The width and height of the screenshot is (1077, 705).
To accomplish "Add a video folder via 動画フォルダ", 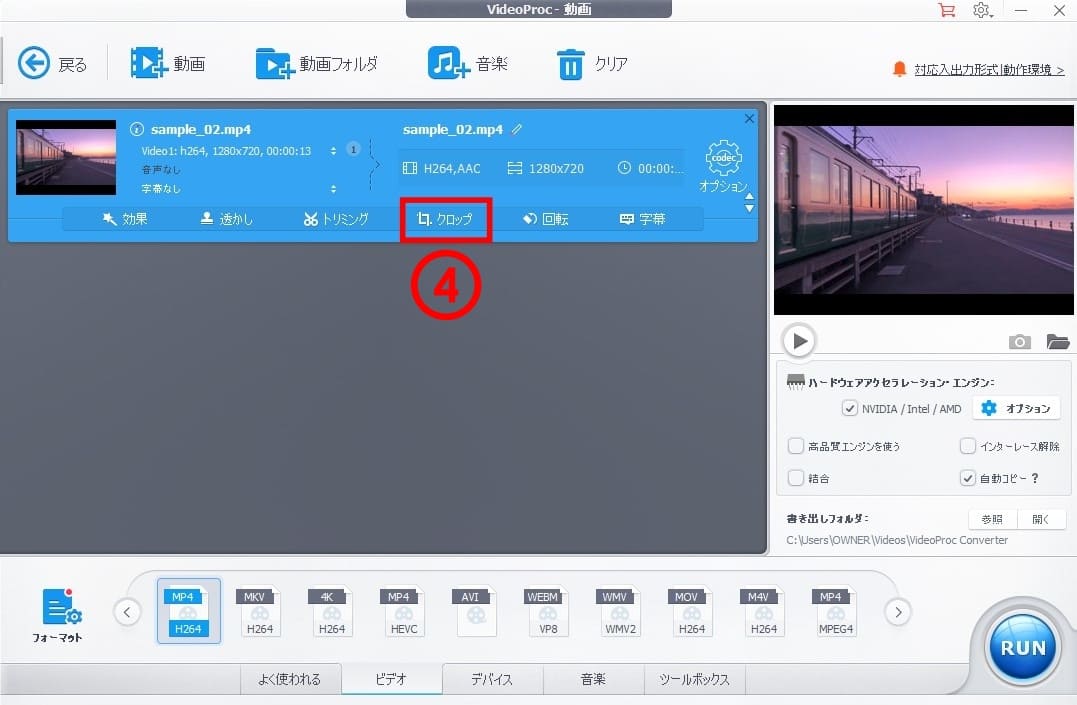I will 317,63.
